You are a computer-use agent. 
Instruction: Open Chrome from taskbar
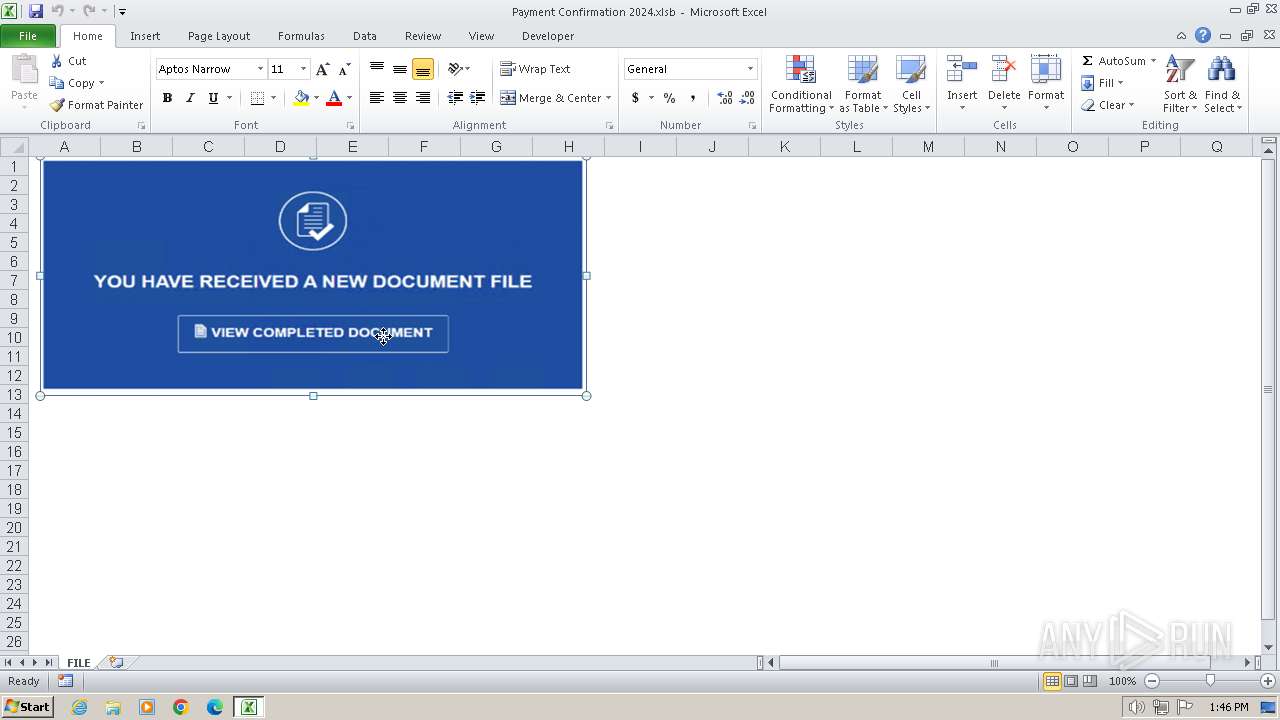pos(181,707)
